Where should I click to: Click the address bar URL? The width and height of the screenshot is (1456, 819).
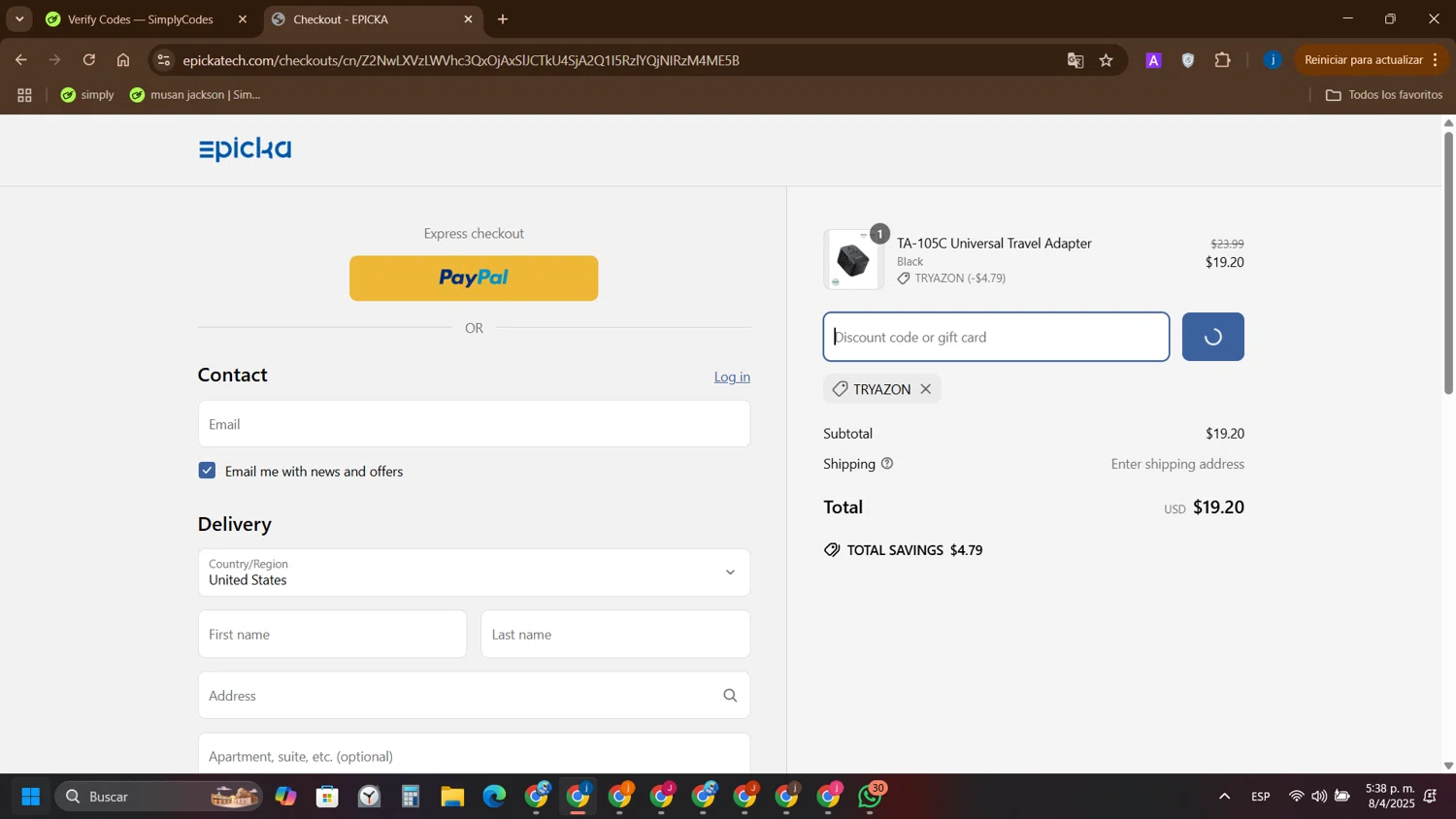[x=461, y=60]
